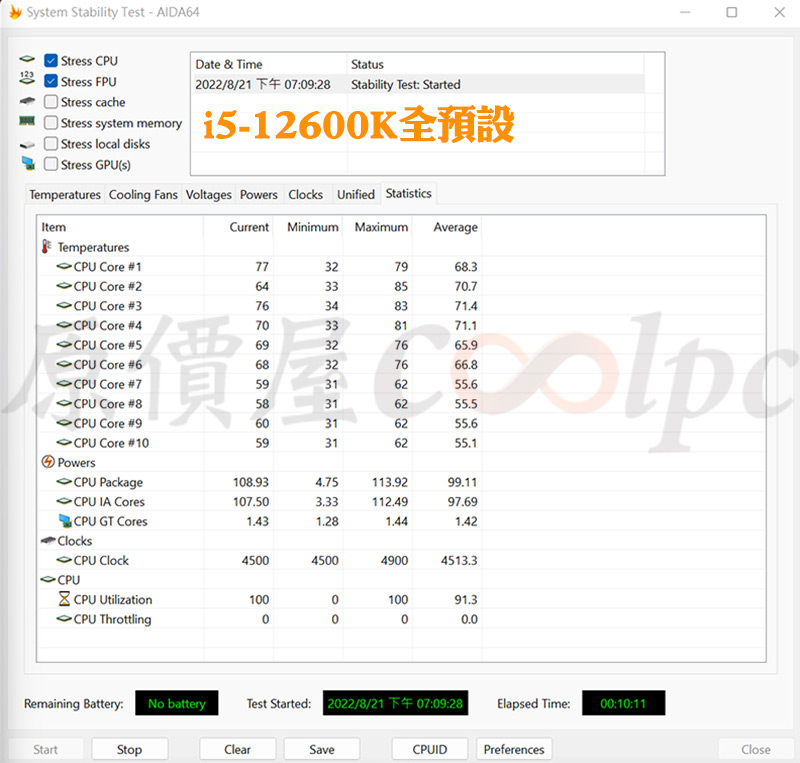The height and width of the screenshot is (763, 800).
Task: Click the chip icon beside CPU Core #7
Action: pyautogui.click(x=64, y=383)
